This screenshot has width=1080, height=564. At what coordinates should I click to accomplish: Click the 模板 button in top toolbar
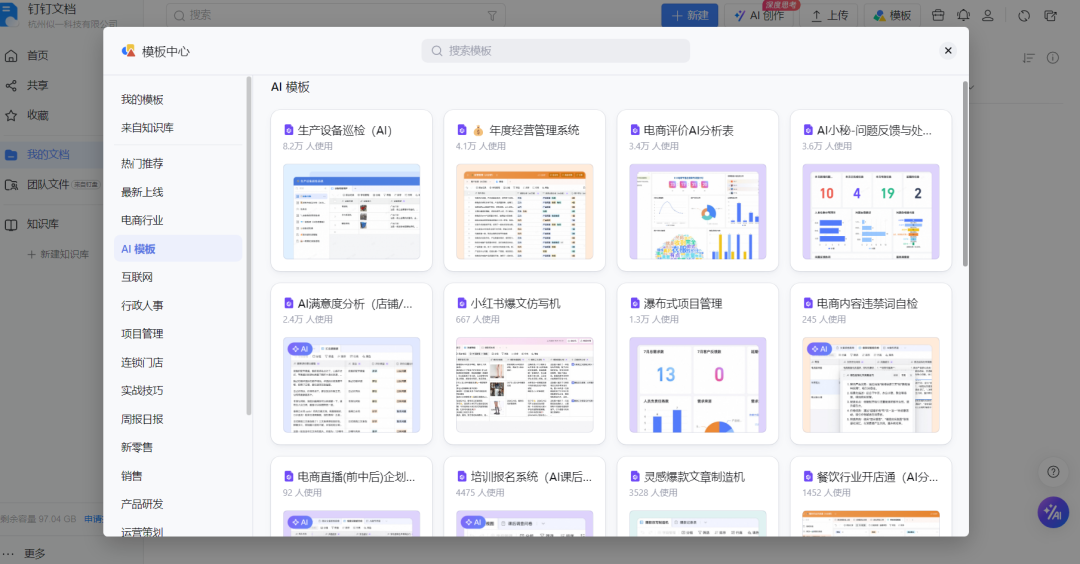tap(893, 15)
